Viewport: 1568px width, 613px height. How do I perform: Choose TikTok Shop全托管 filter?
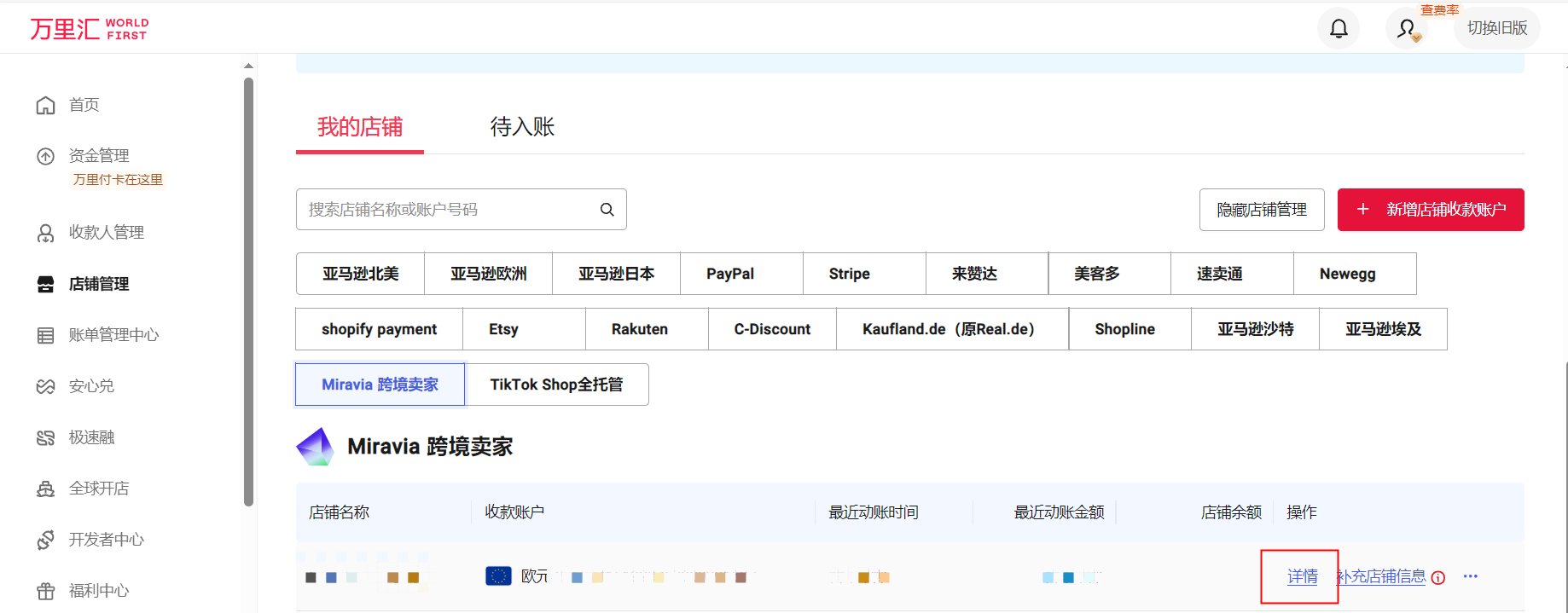(556, 385)
